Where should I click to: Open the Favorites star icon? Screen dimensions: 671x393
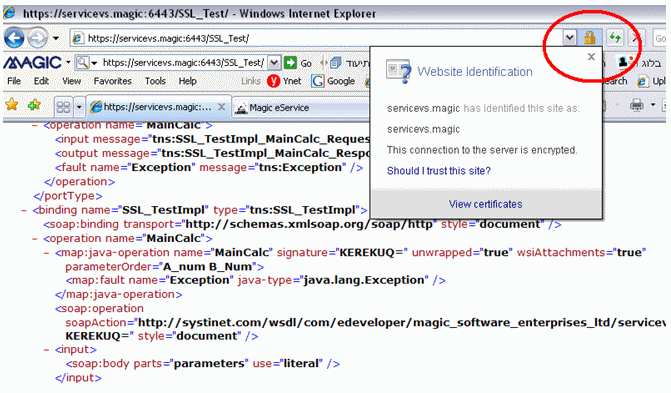(x=12, y=104)
